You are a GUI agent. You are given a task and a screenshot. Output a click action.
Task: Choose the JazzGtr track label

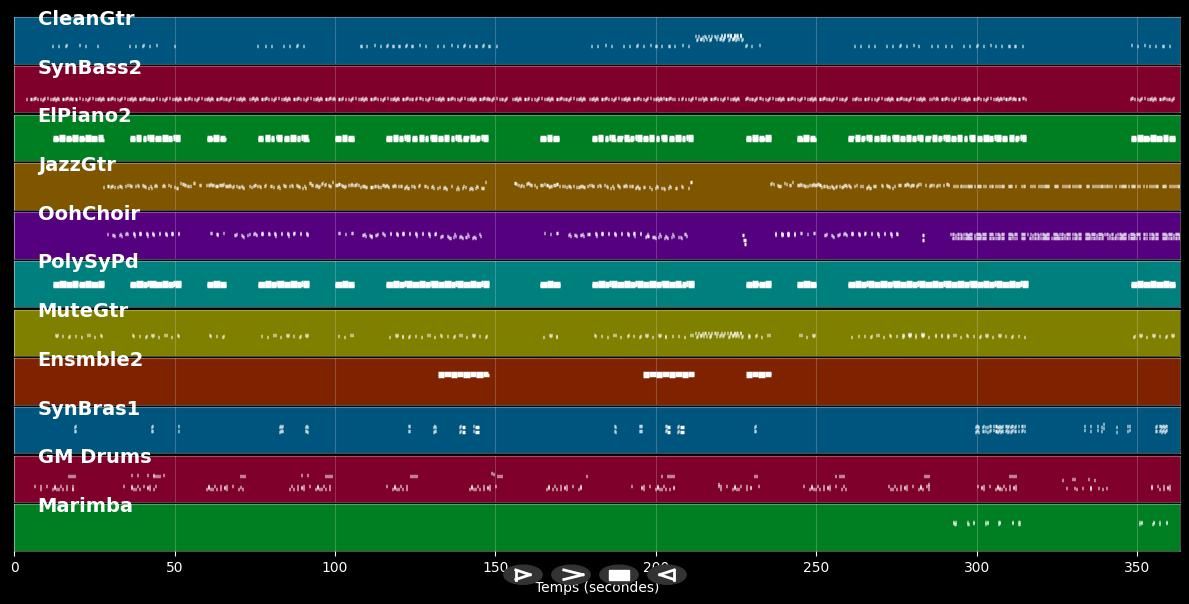[77, 165]
